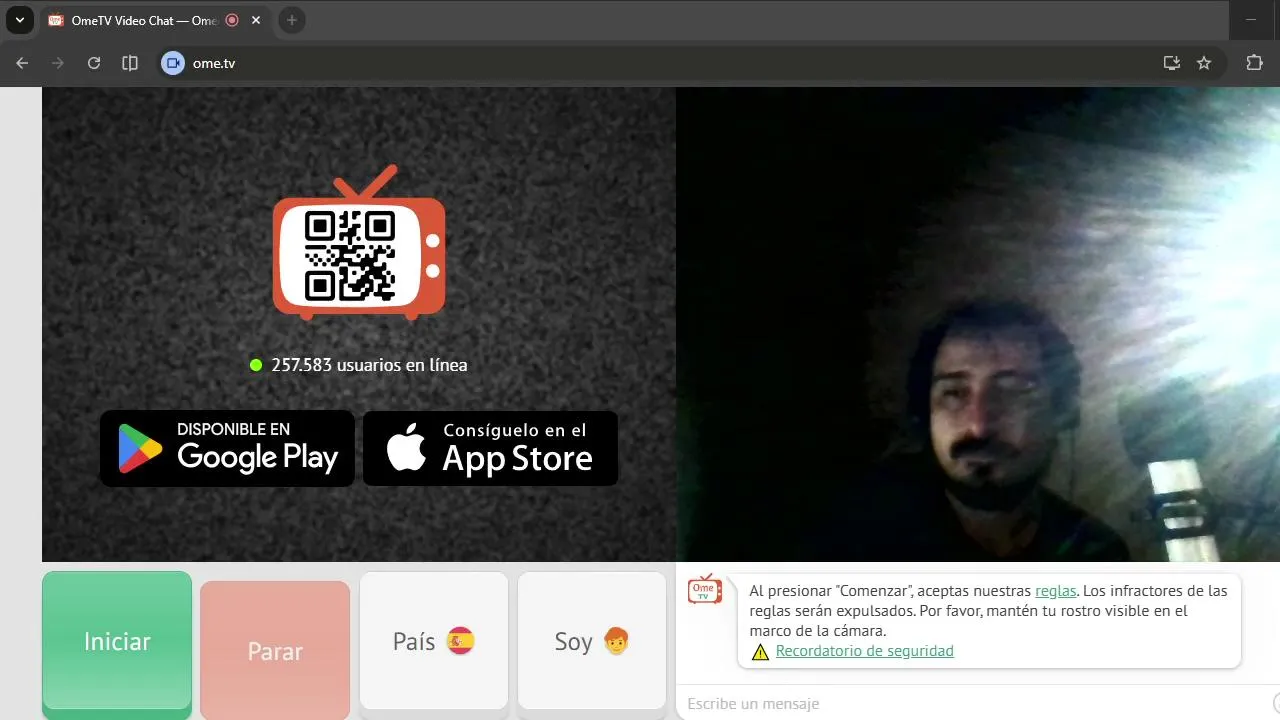Viewport: 1280px width, 720px height.
Task: Open the App Store download badge
Action: [x=490, y=448]
